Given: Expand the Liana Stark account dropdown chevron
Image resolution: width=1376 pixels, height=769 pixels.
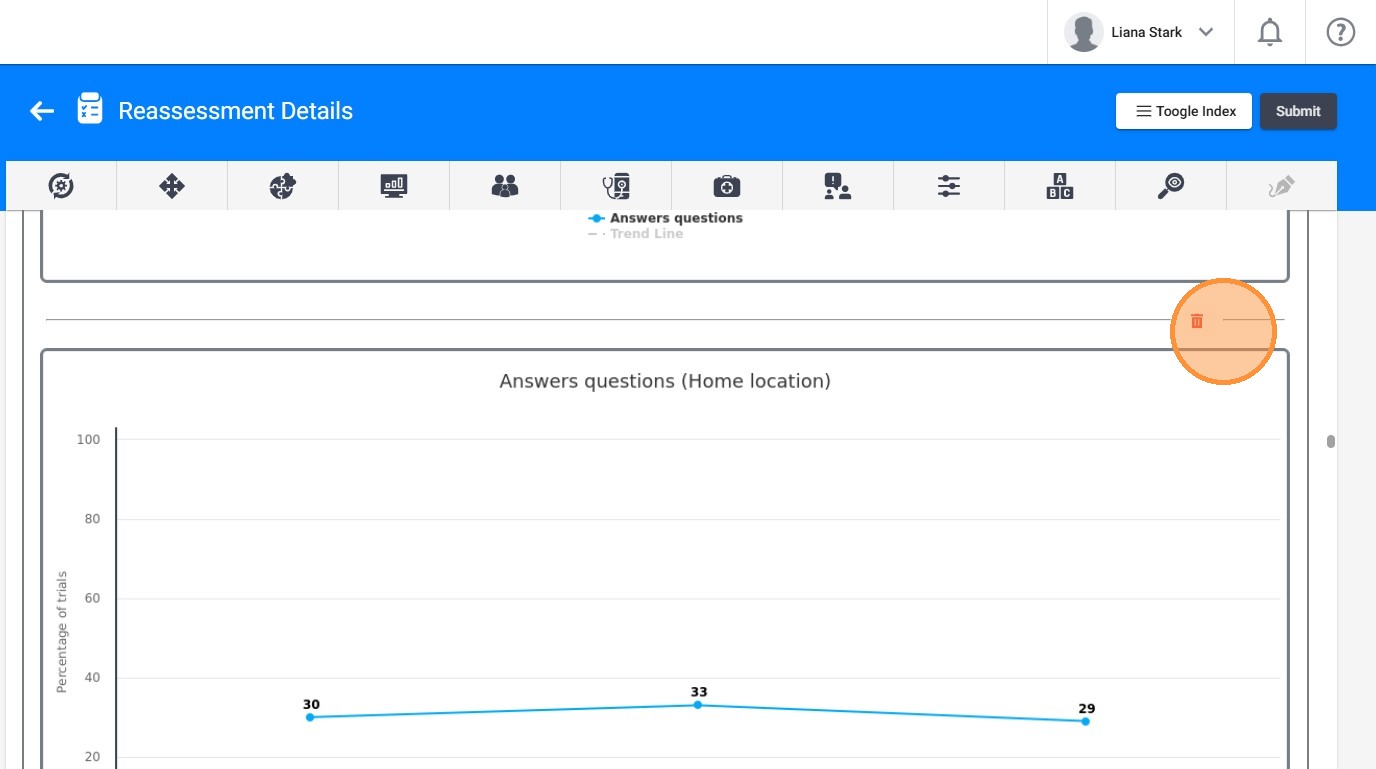Looking at the screenshot, I should (1206, 32).
